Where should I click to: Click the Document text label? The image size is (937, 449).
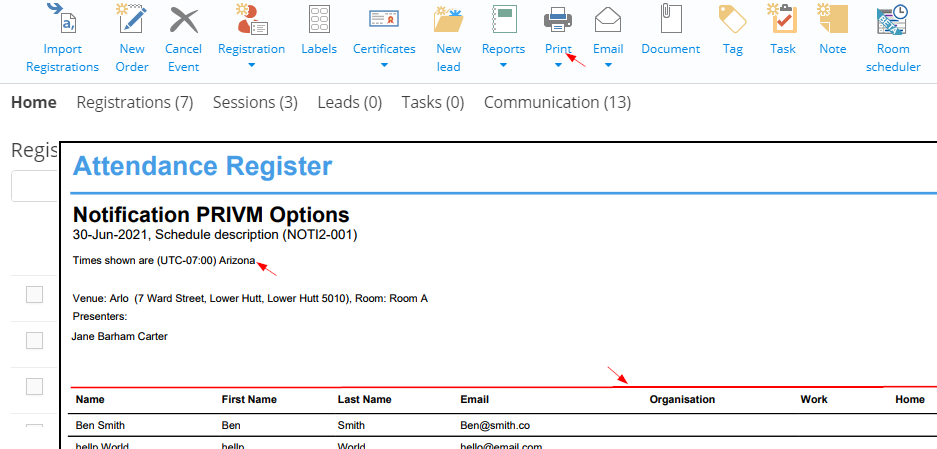pyautogui.click(x=670, y=49)
